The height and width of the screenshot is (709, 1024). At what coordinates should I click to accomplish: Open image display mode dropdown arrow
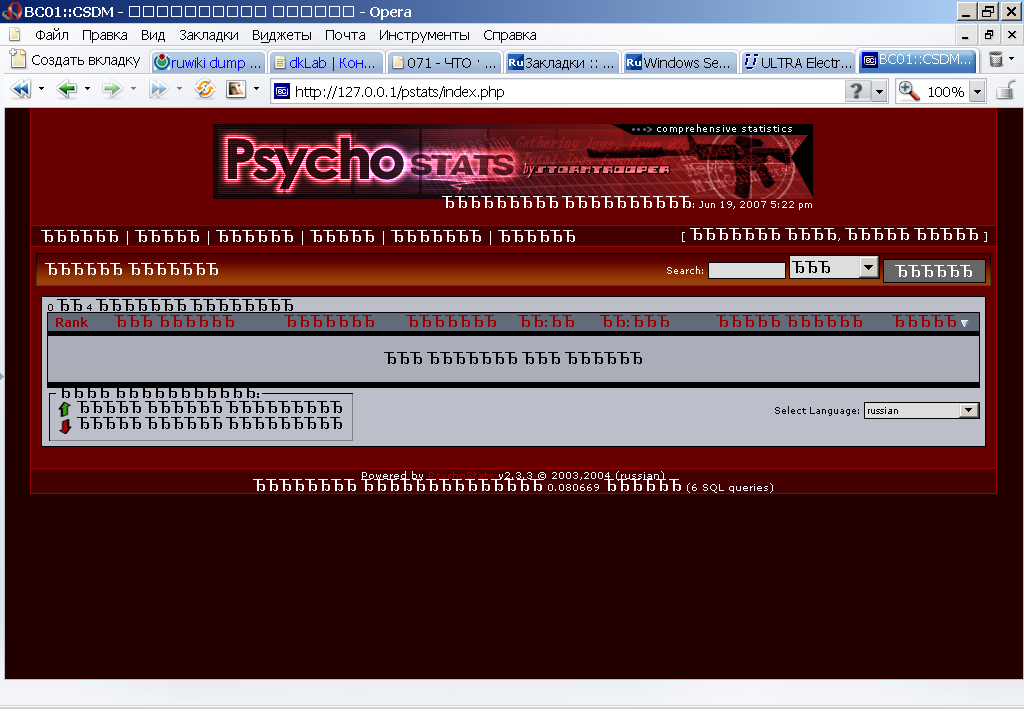point(256,88)
